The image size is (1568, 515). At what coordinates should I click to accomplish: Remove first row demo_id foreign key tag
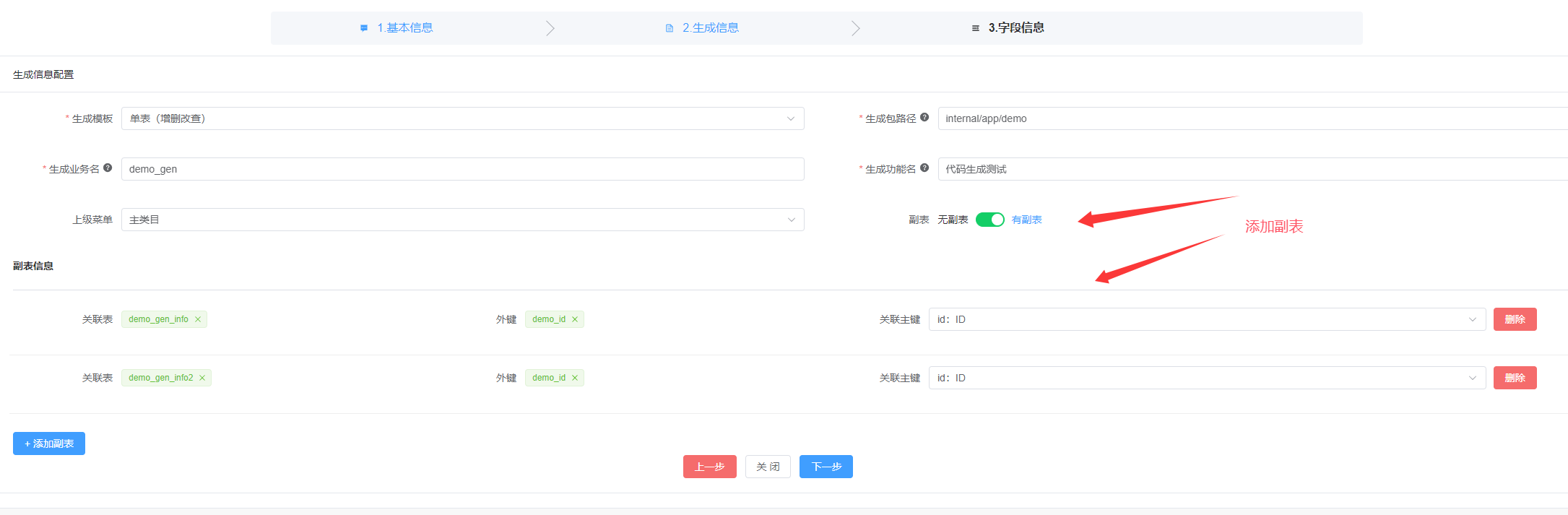pyautogui.click(x=575, y=319)
